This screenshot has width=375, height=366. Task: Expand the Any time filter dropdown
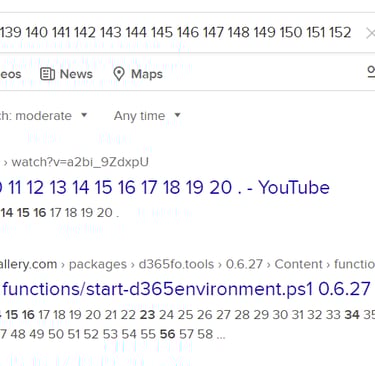pos(147,116)
